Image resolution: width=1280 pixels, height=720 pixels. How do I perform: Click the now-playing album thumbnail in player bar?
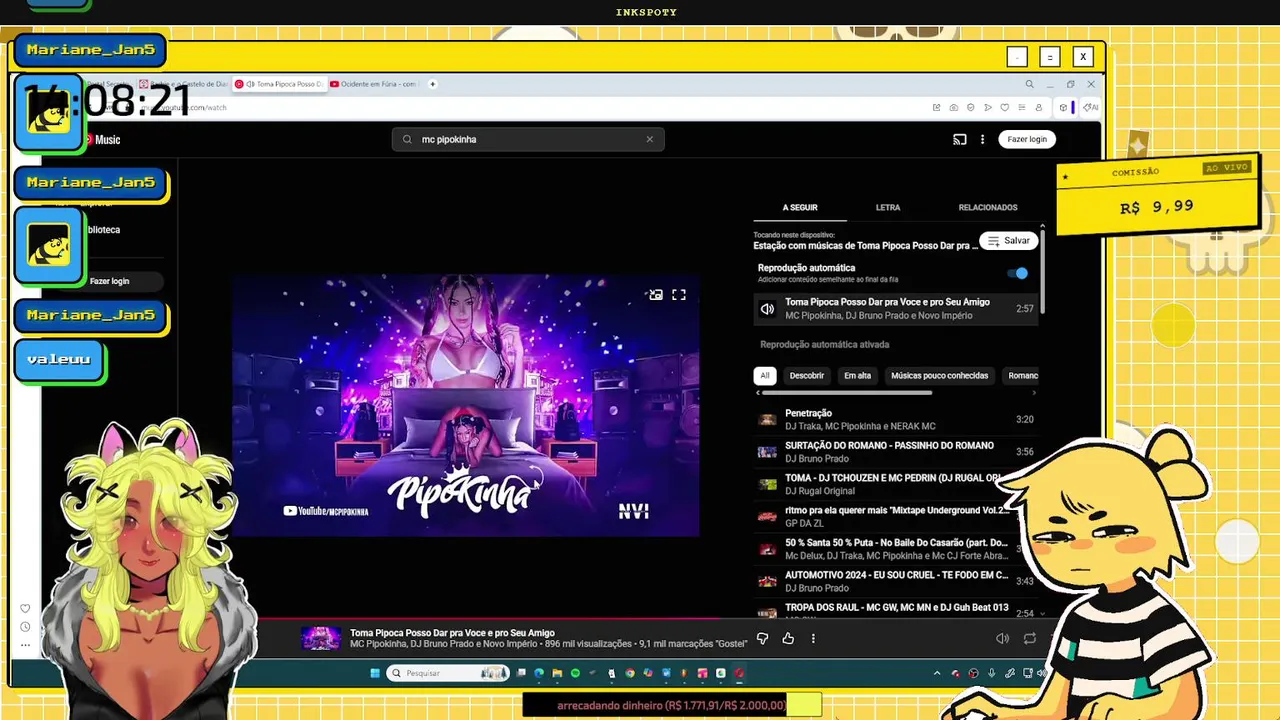(x=321, y=638)
